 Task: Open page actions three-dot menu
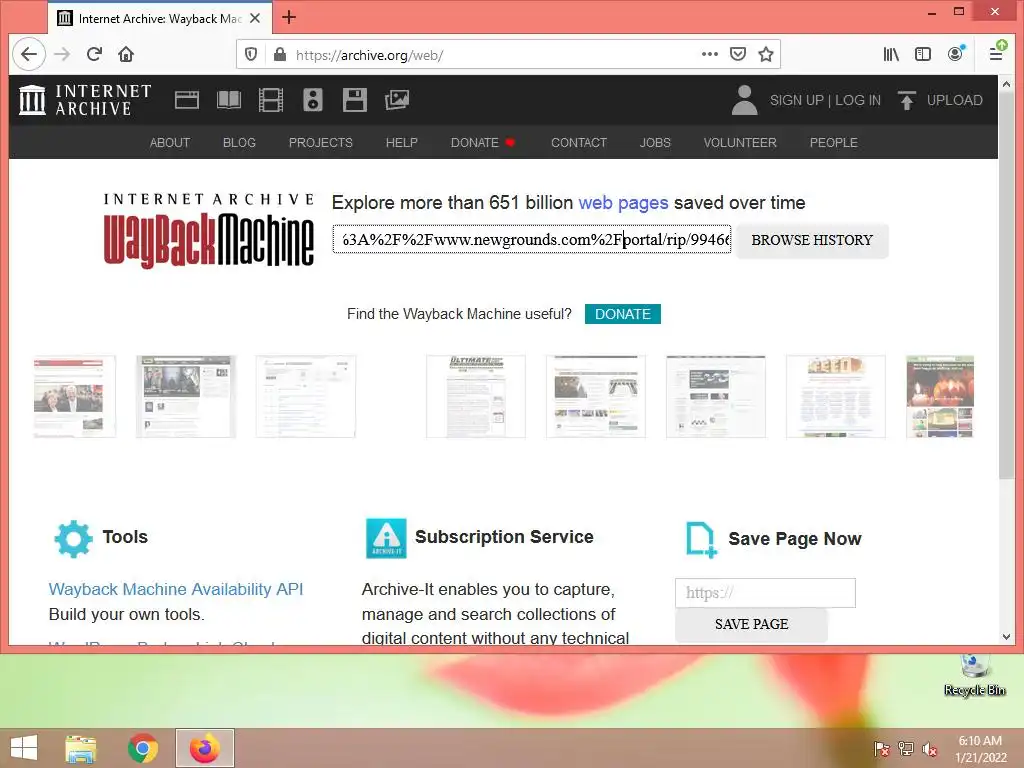pyautogui.click(x=710, y=54)
